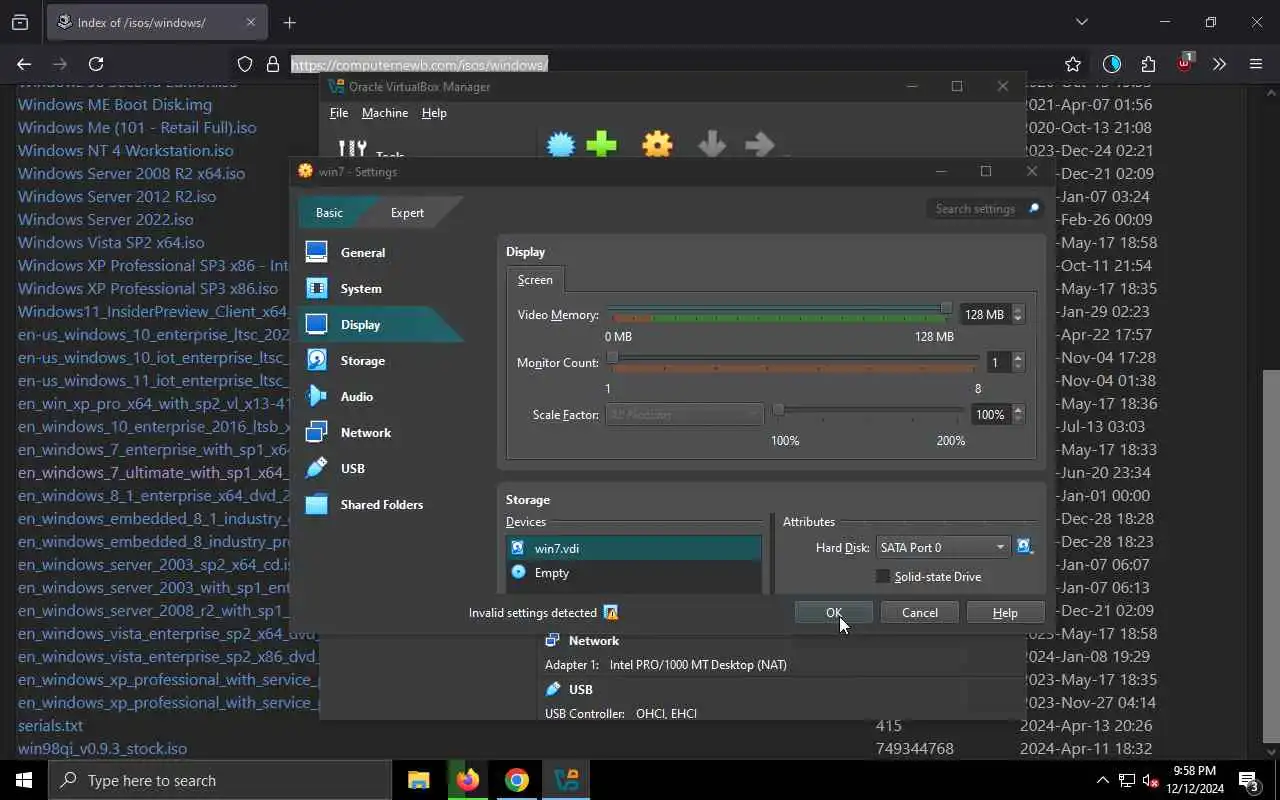Open Windows ME Boot Disk.img link

click(115, 104)
